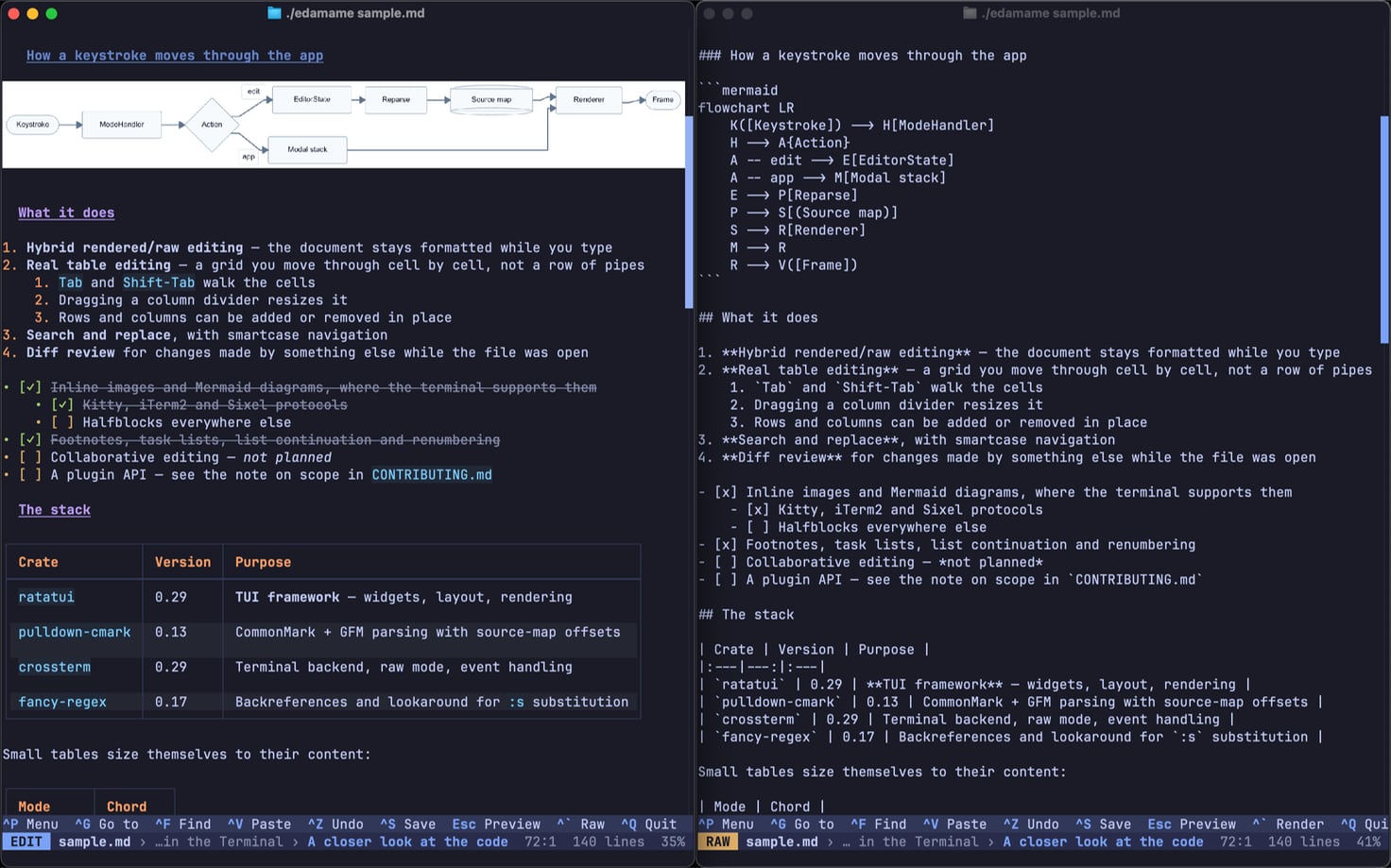Check 'Halfblocks everywhere else' box in left pane
Screen dimensions: 1391x868
tap(62, 422)
